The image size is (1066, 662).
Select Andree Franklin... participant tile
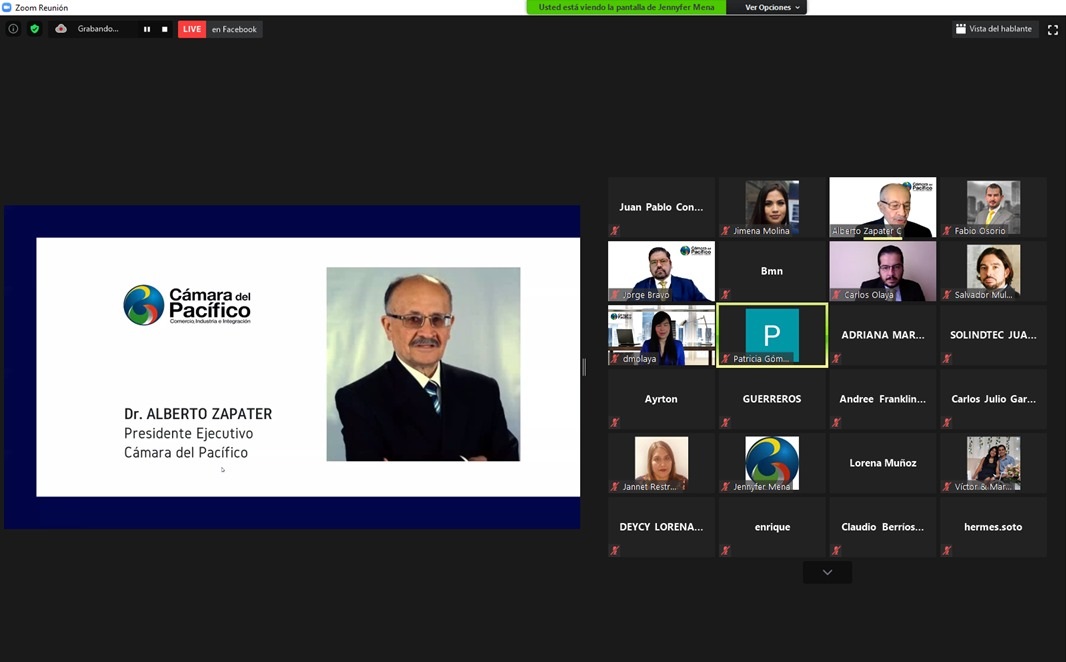882,399
